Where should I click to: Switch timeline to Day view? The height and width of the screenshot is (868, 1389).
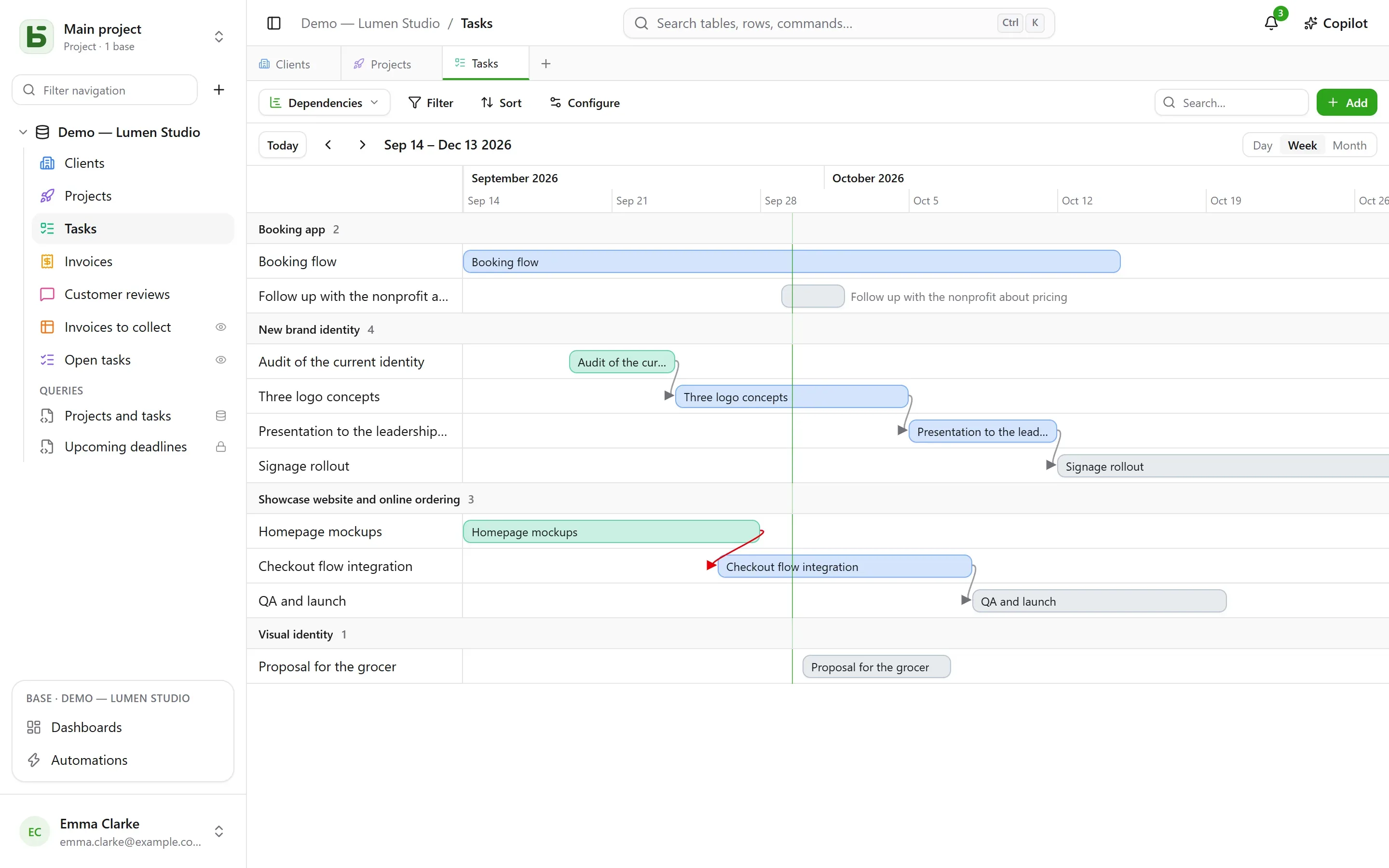click(1262, 145)
